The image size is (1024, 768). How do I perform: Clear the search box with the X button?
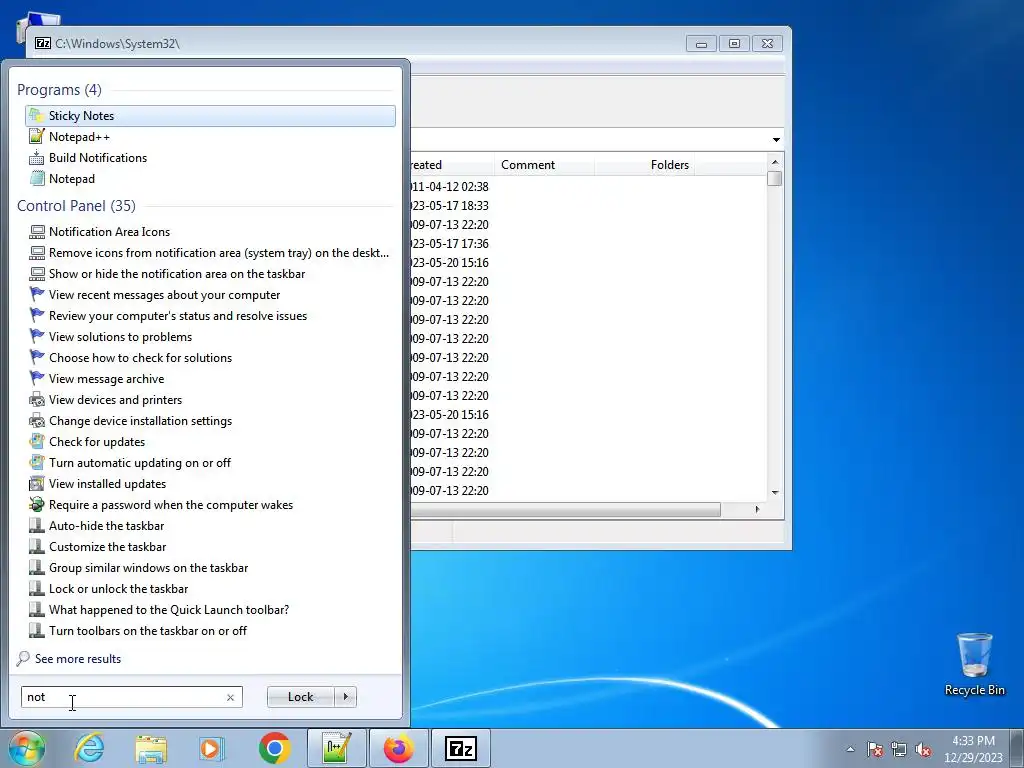[230, 697]
